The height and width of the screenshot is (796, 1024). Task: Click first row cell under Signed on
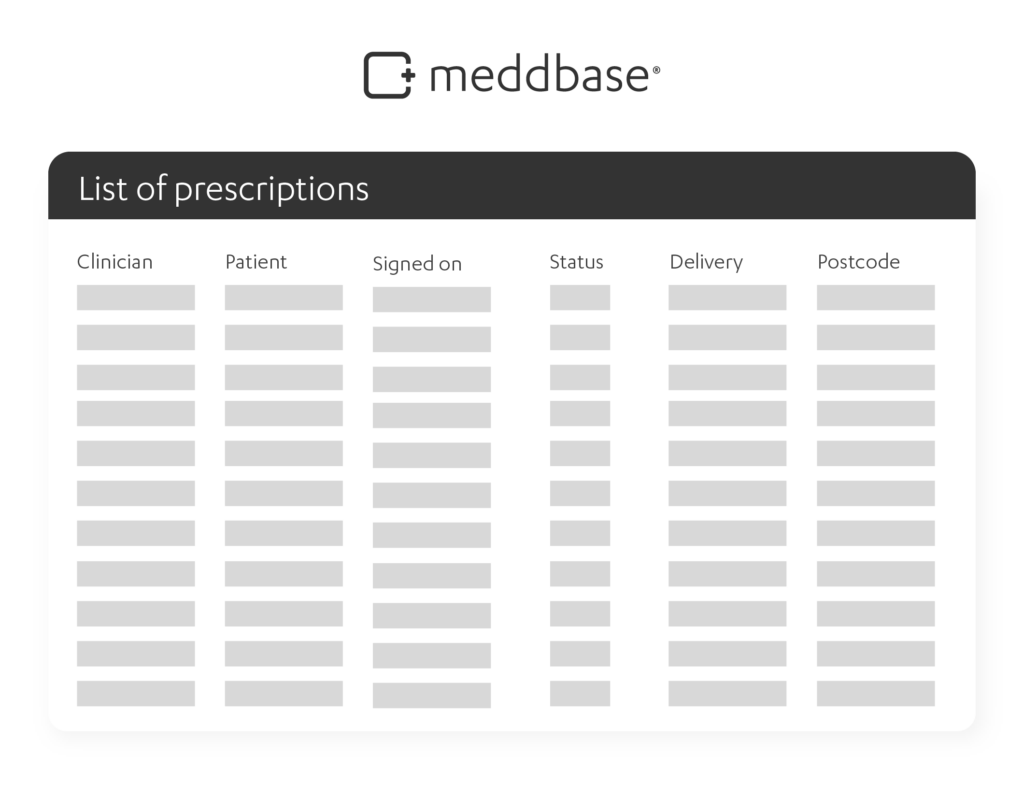coord(432,300)
